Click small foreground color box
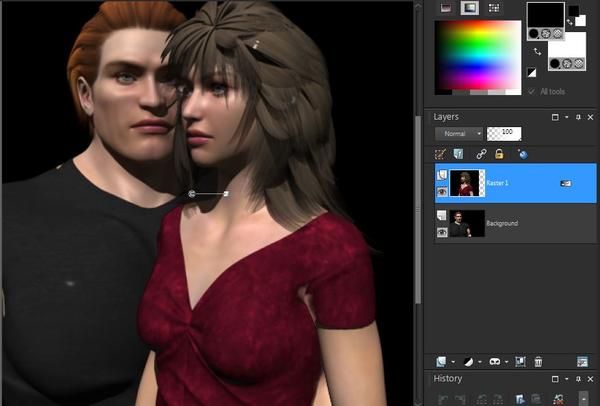The width and height of the screenshot is (600, 406). click(573, 11)
